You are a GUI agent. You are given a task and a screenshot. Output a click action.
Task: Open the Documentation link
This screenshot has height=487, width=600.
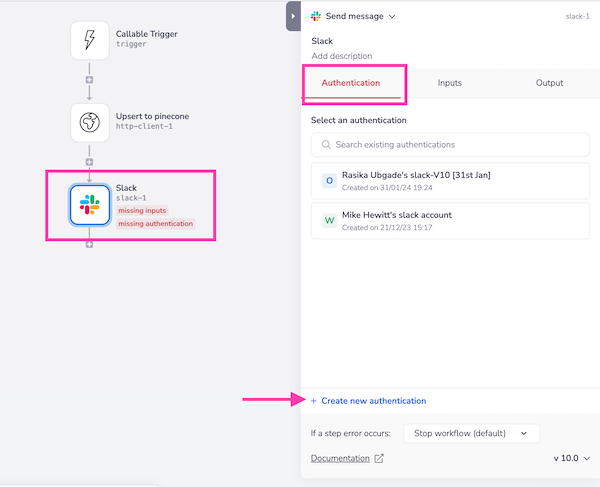[x=340, y=459]
